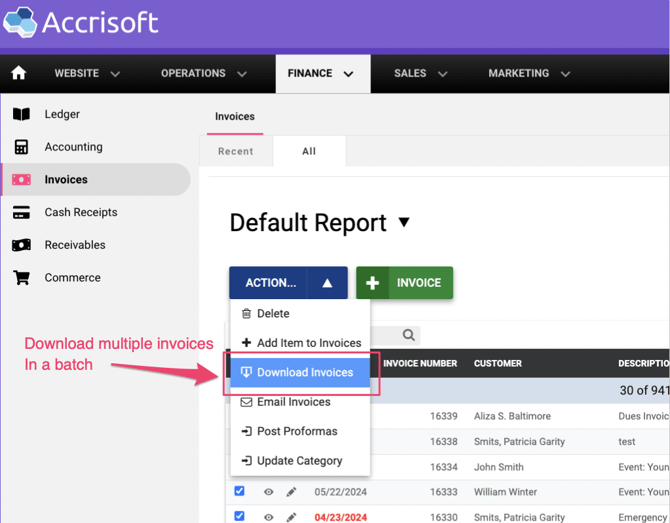This screenshot has height=523, width=670.
Task: Open Ledger from the sidebar
Action: tap(62, 114)
